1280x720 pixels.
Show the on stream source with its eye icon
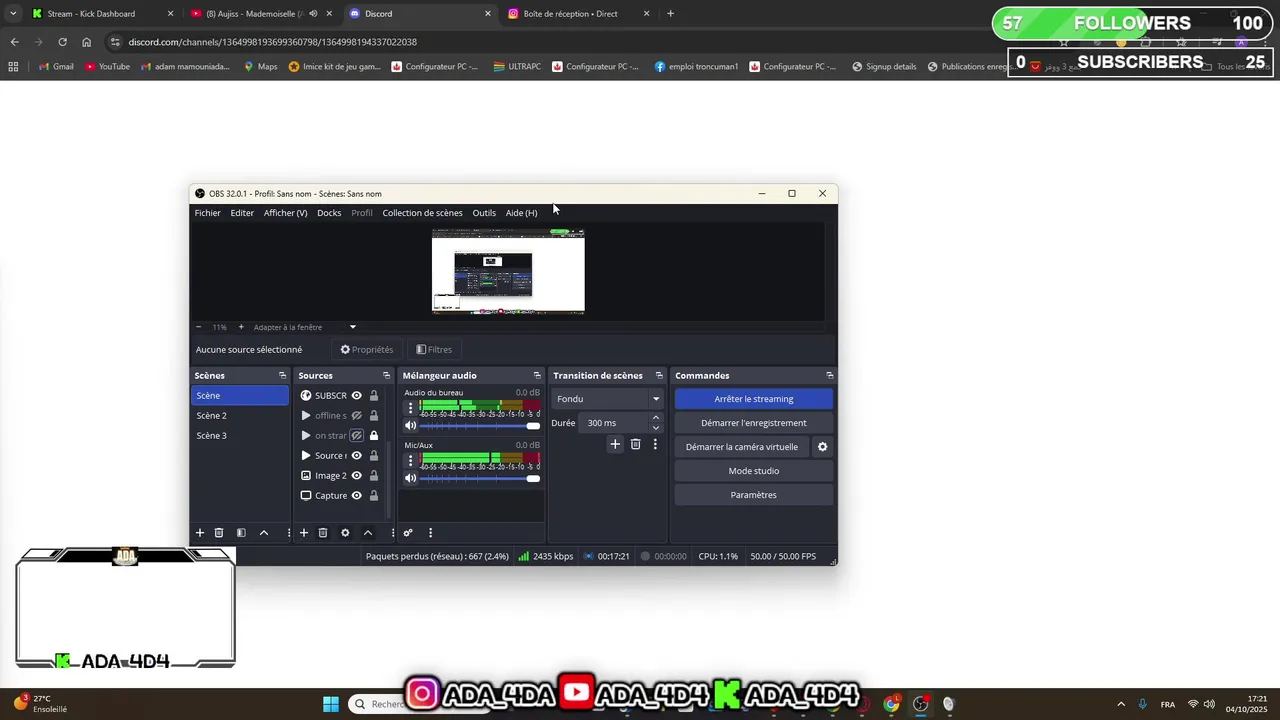click(x=356, y=436)
